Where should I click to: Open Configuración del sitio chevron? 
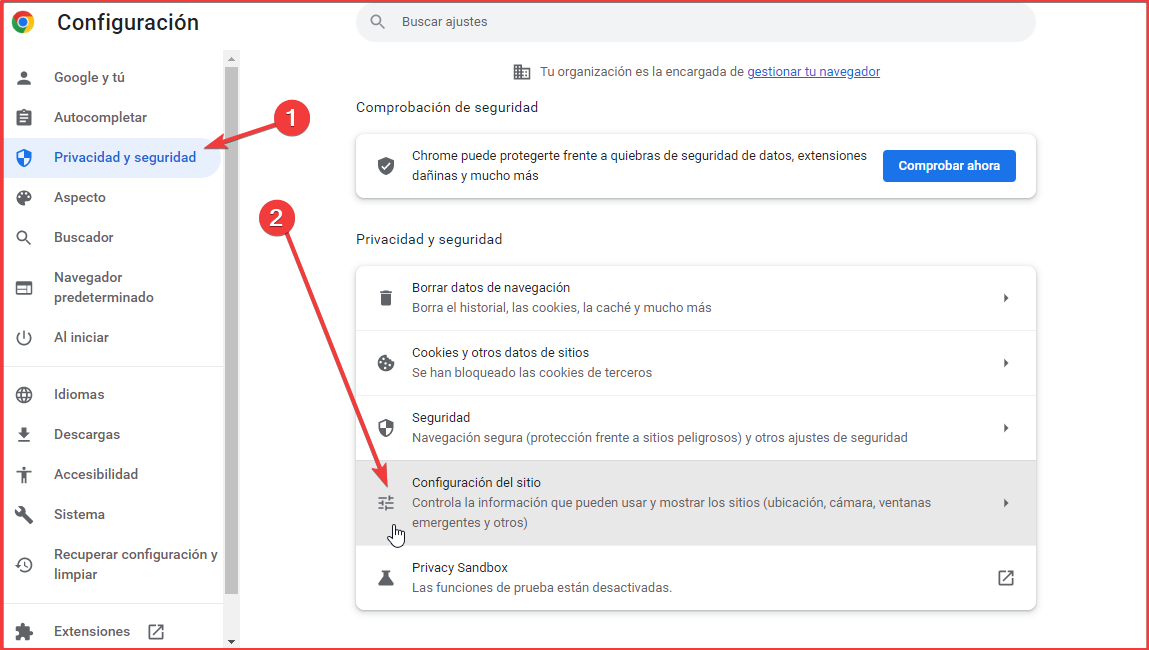(1006, 503)
